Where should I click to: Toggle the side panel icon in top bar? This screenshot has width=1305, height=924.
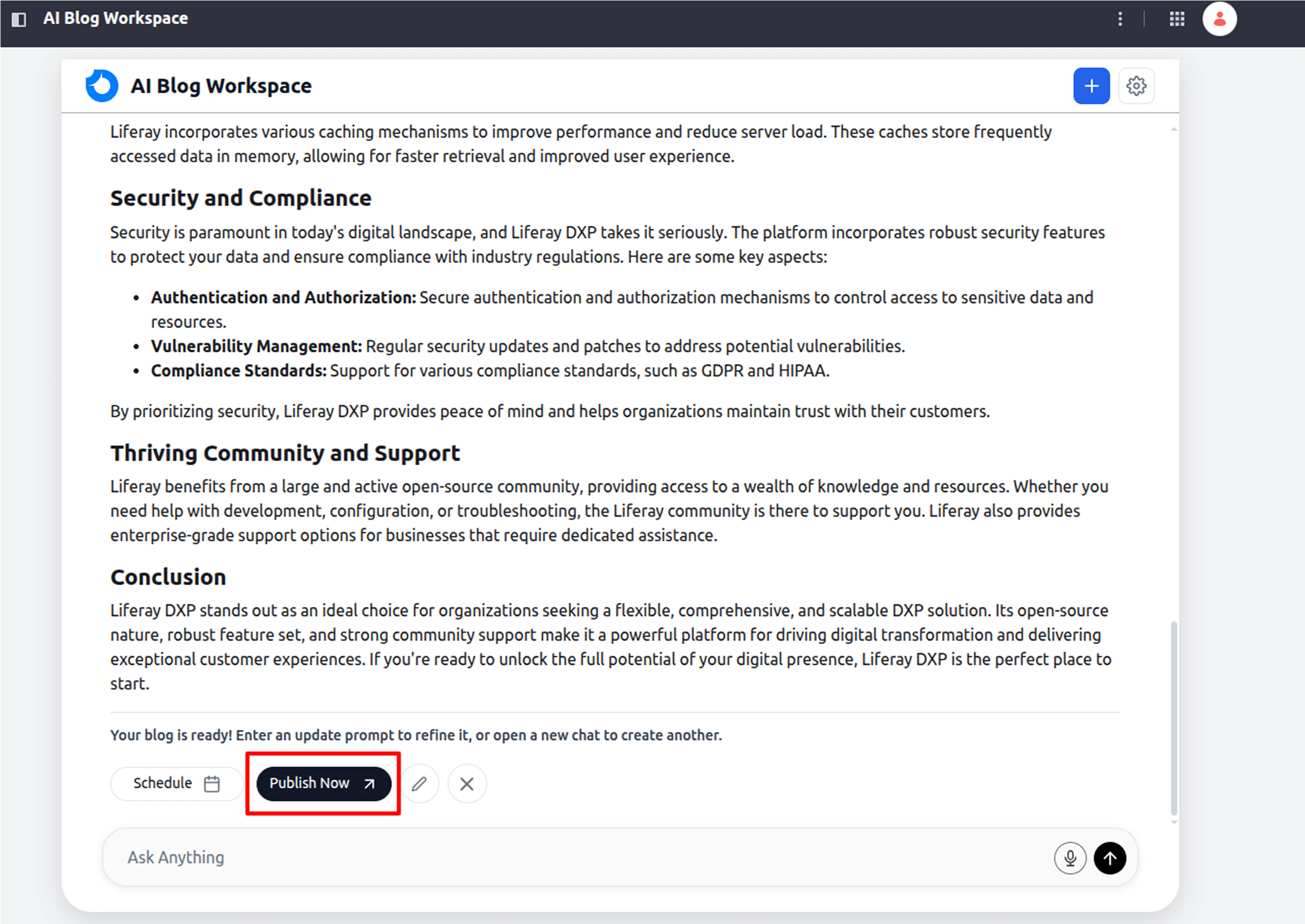(19, 19)
